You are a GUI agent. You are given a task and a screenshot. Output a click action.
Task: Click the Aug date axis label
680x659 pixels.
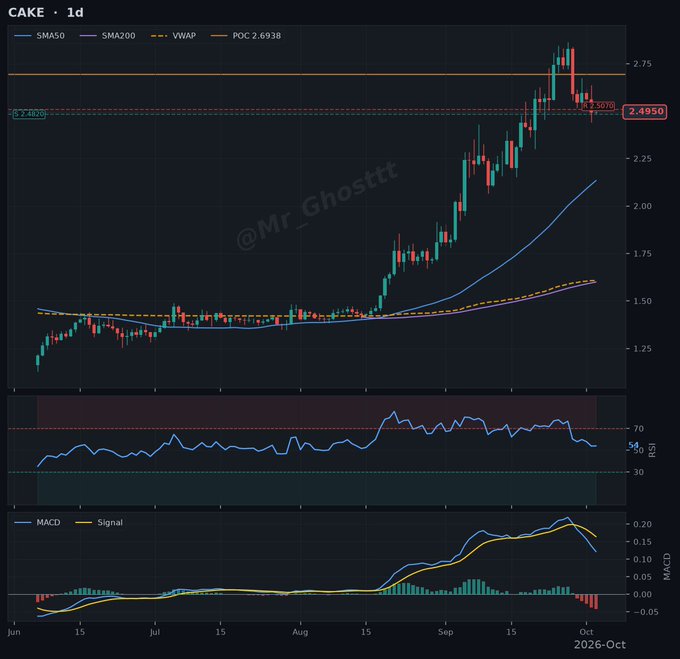coord(300,632)
